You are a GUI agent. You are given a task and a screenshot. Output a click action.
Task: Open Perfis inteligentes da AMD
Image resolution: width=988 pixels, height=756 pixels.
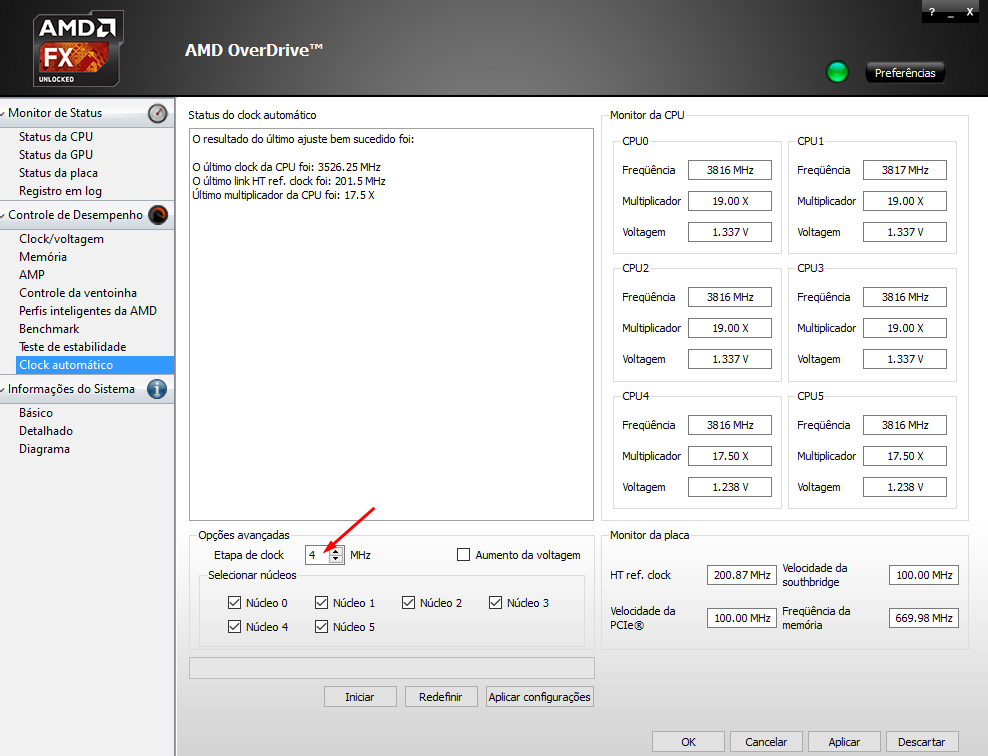88,311
